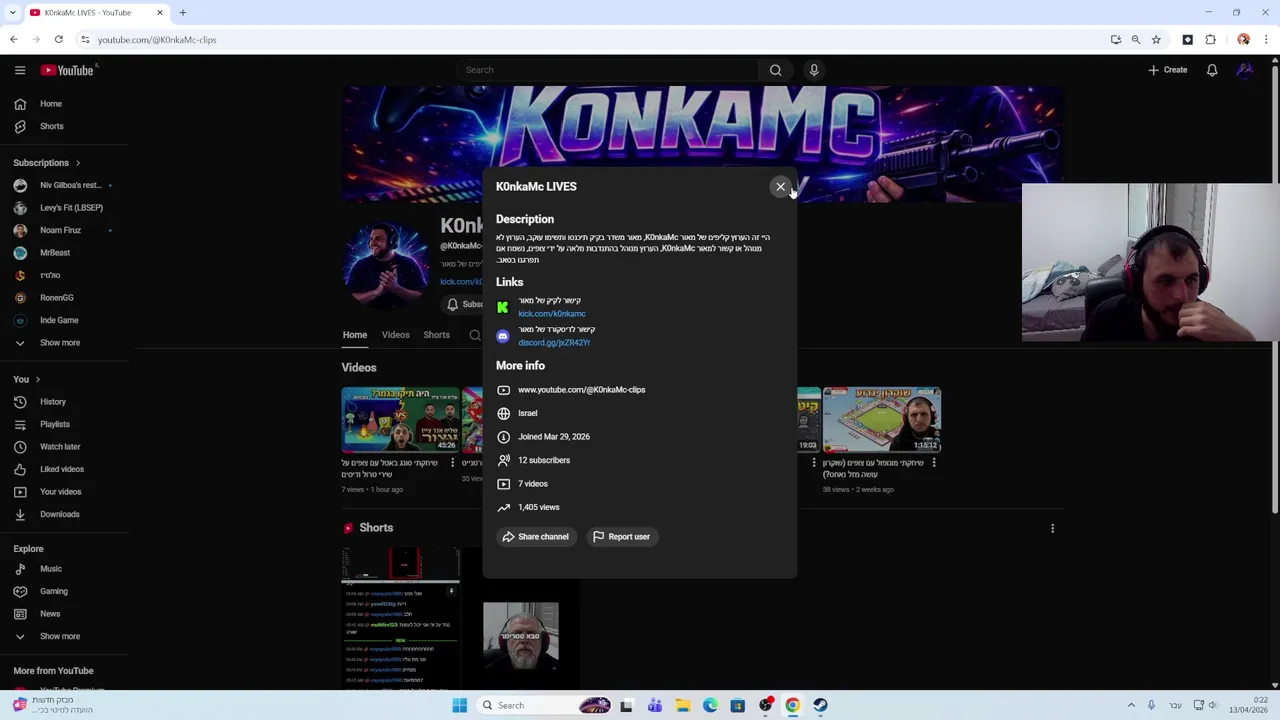The image size is (1280, 720).
Task: Open News in Explore
Action: [64, 614]
